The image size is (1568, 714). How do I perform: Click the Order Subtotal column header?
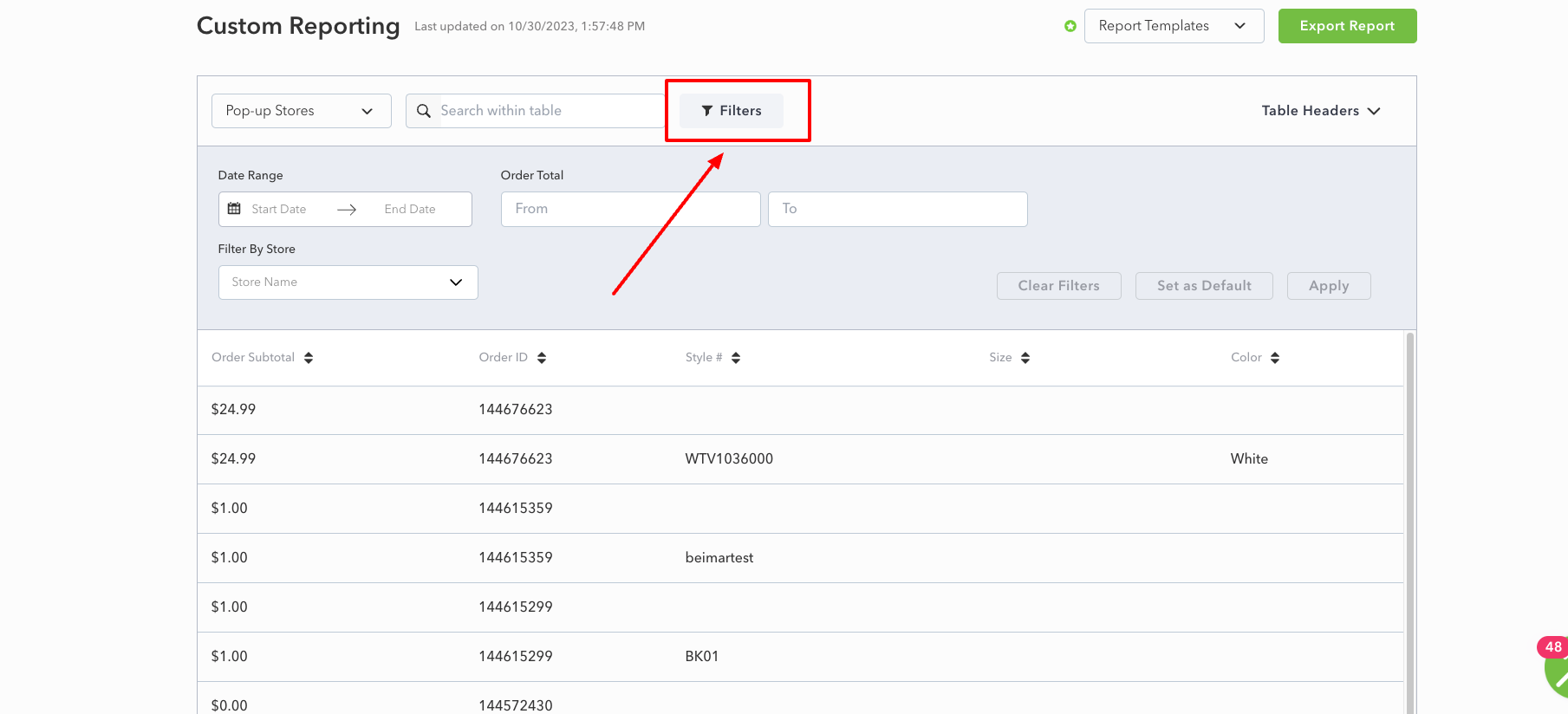(x=253, y=358)
